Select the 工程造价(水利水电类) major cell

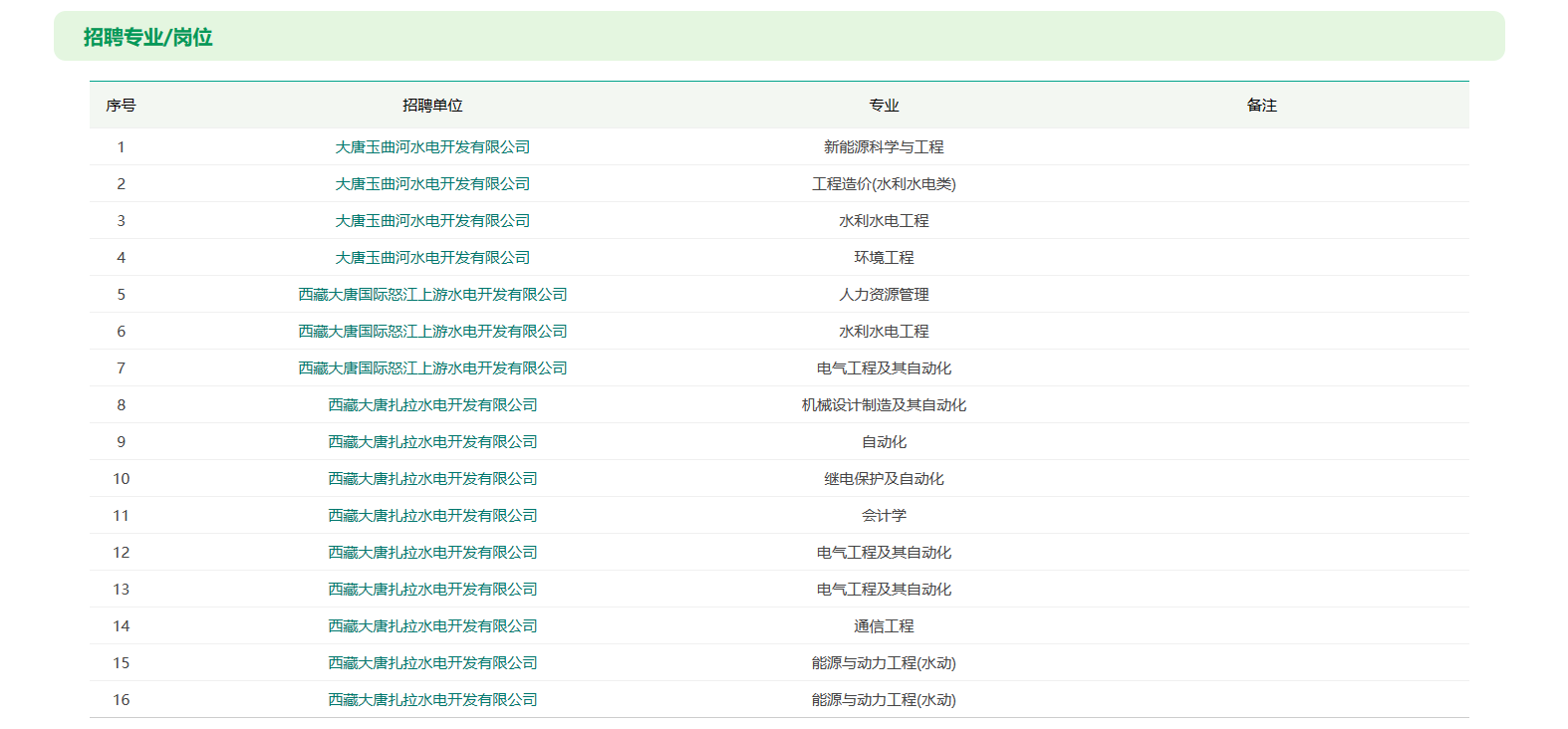[x=884, y=184]
